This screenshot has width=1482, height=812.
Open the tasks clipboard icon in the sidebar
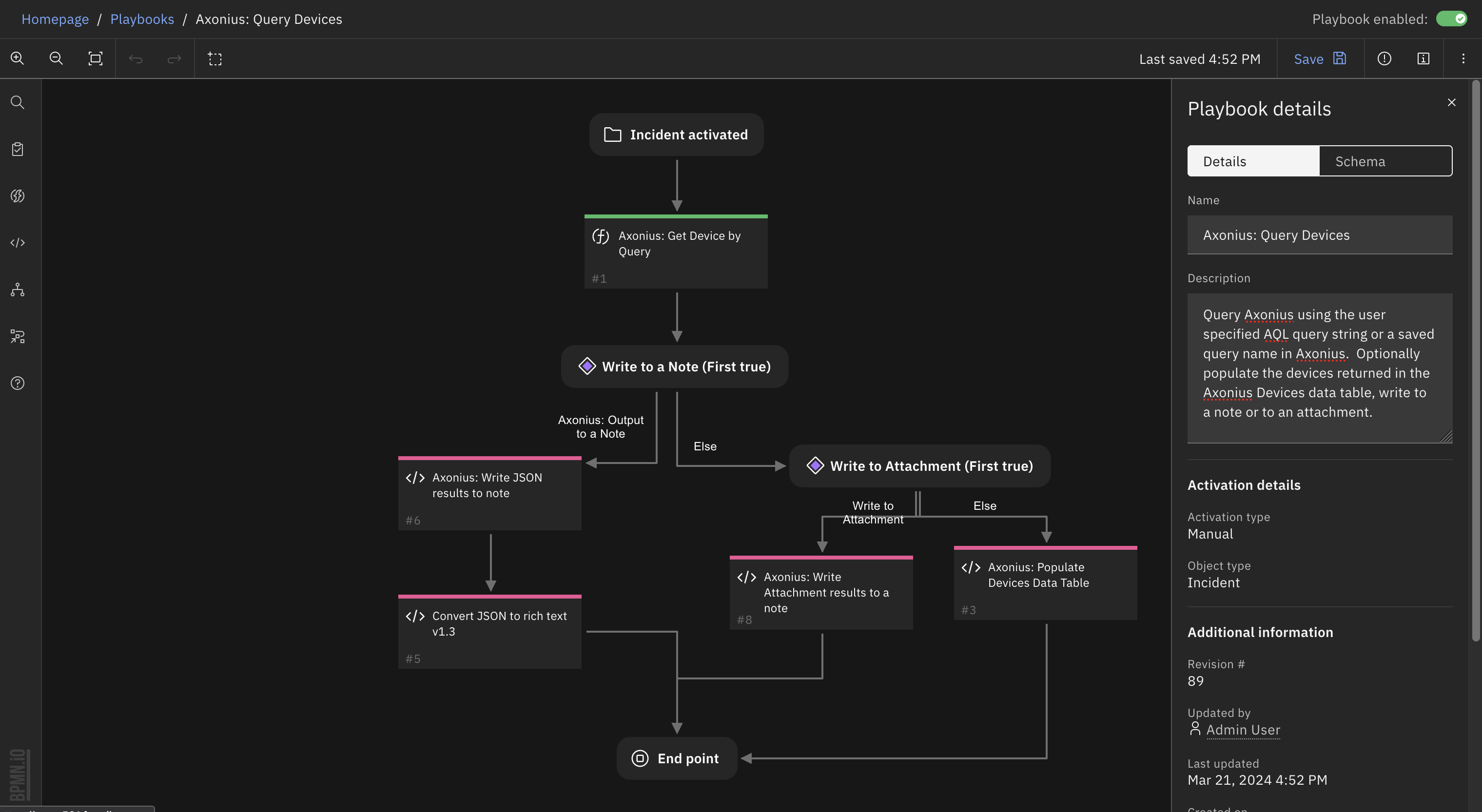pyautogui.click(x=17, y=149)
